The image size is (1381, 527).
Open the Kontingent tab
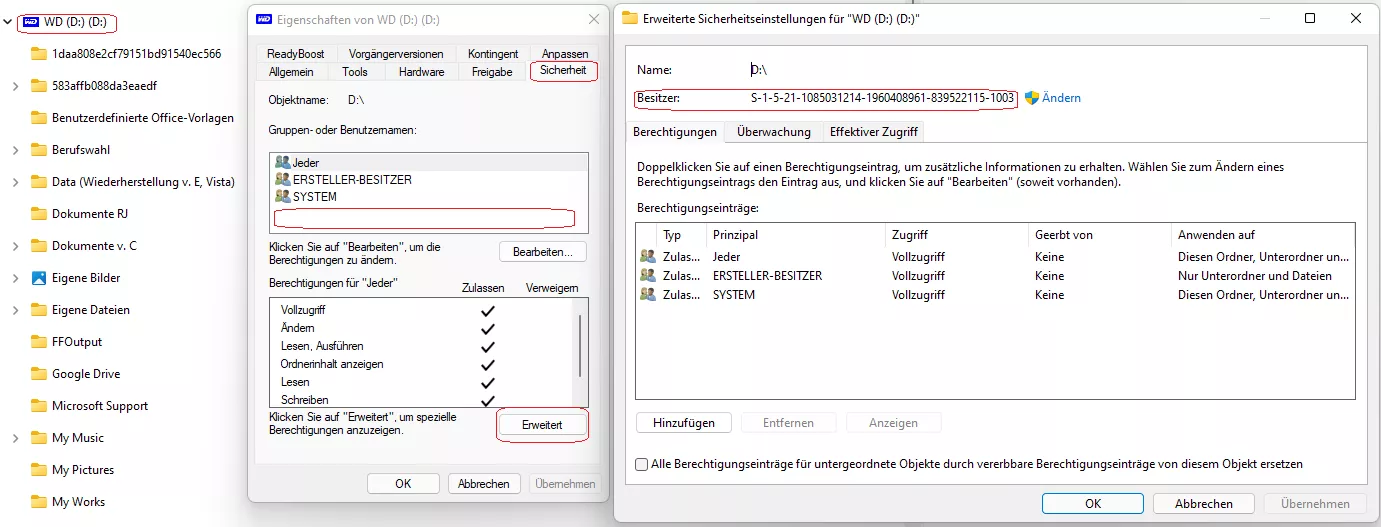(x=493, y=54)
